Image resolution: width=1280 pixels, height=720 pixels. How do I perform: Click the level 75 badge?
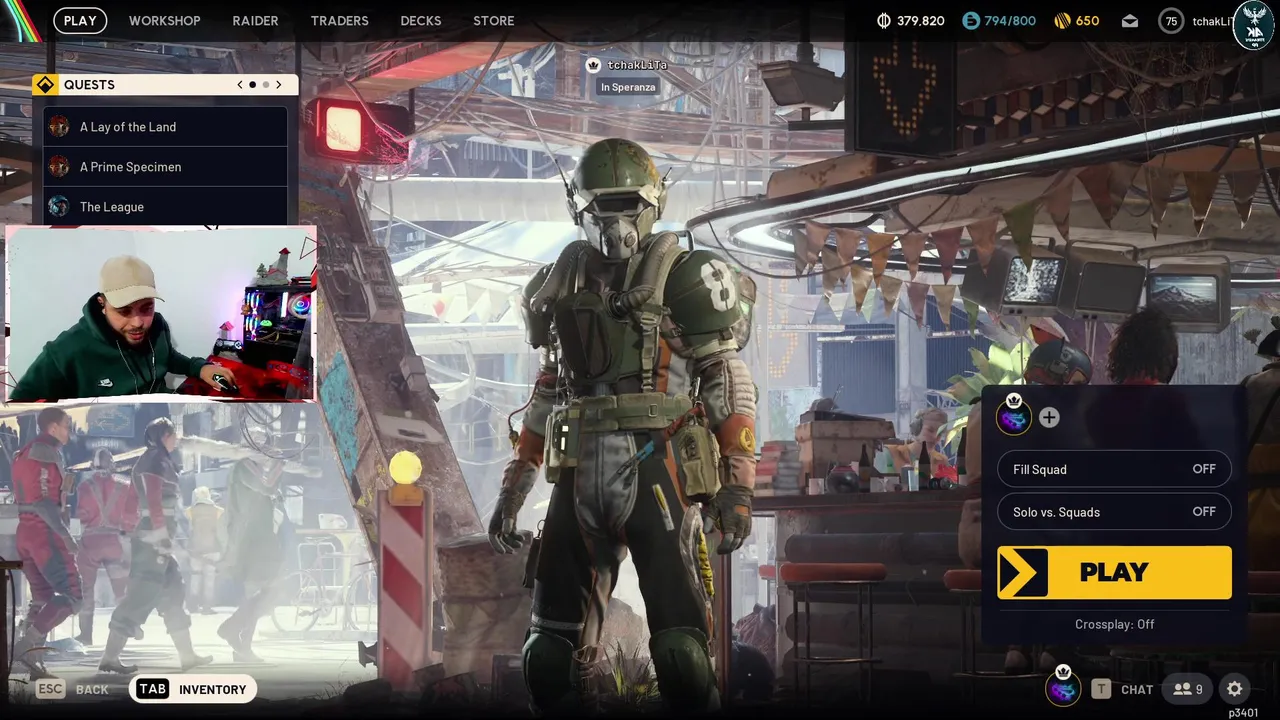1171,20
